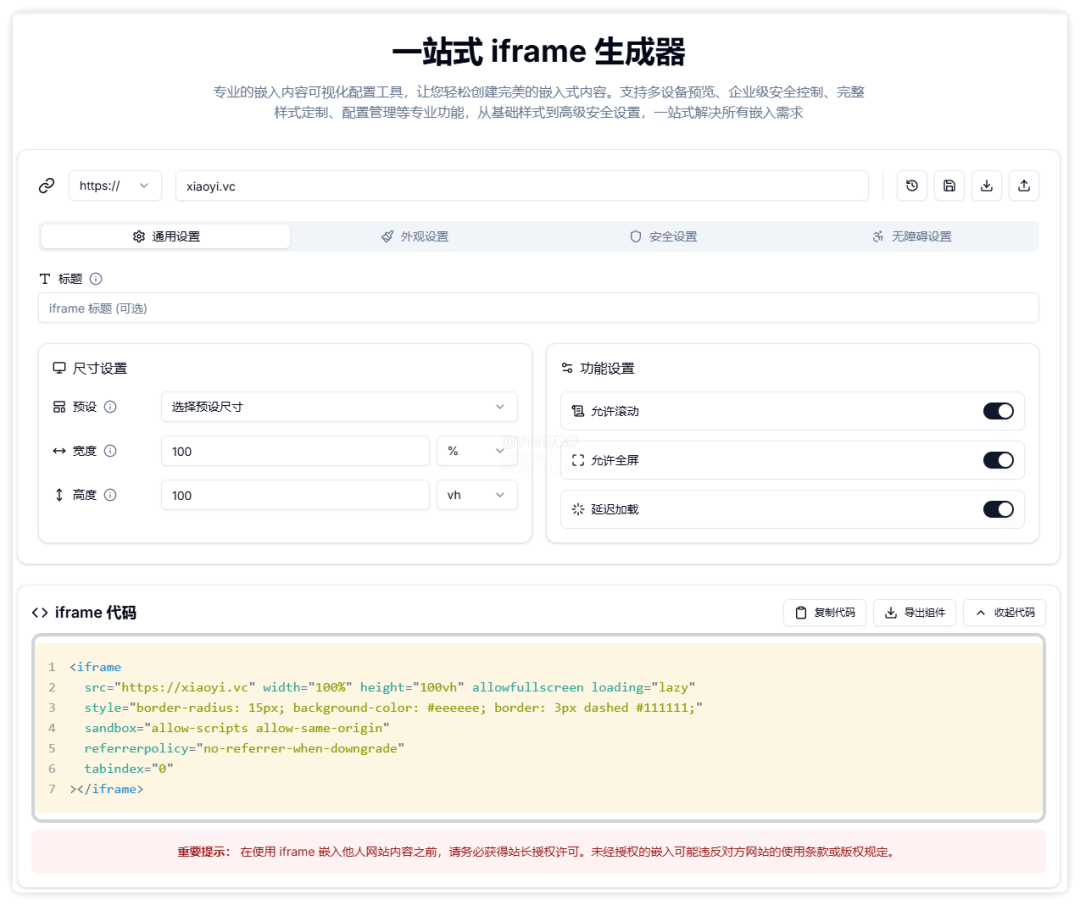Viewport: 1080px width, 905px height.
Task: Switch to the 无障碍设置 tab
Action: [x=912, y=237]
